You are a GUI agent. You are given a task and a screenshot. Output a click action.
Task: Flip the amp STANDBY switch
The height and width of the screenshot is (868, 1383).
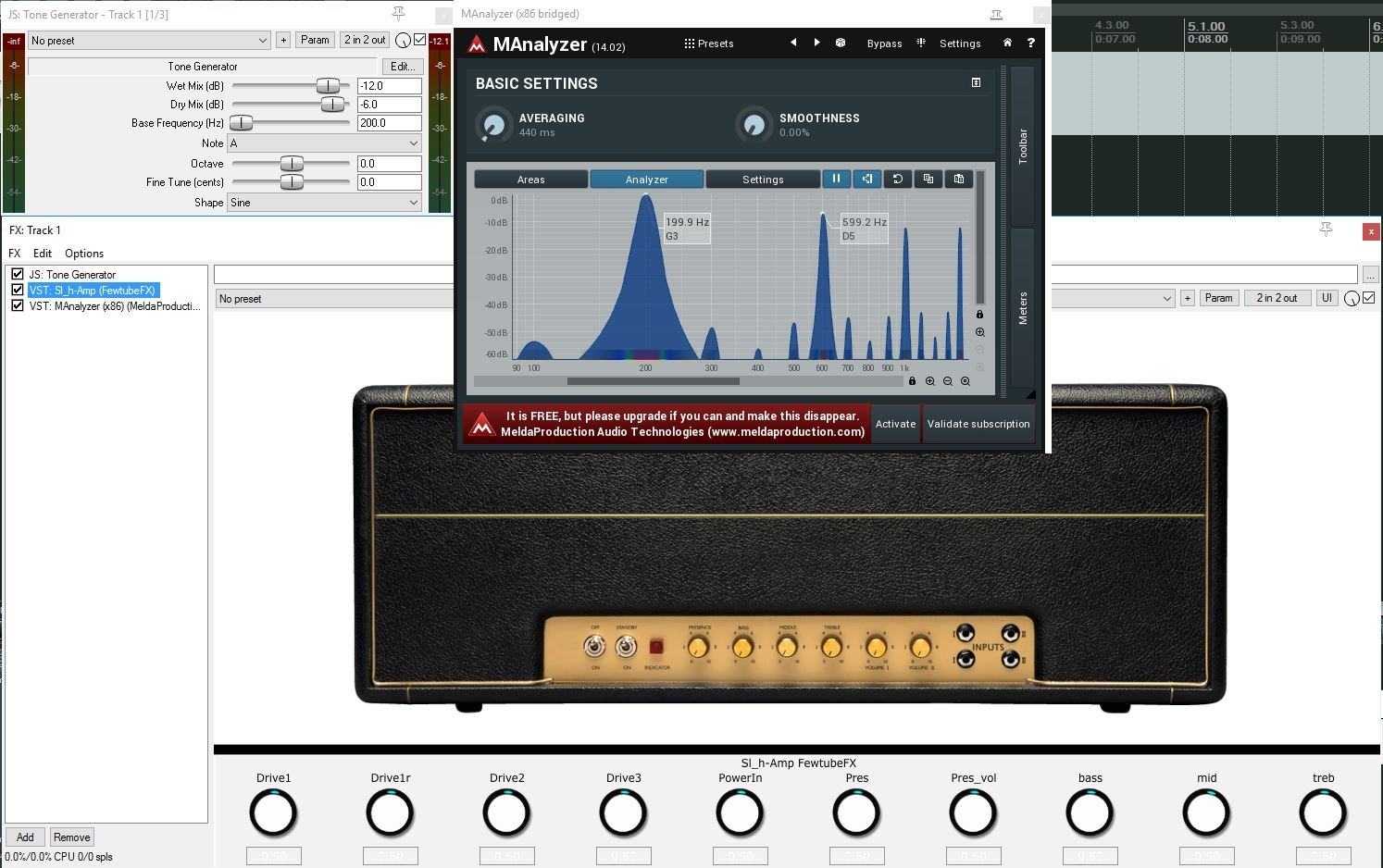(x=627, y=645)
